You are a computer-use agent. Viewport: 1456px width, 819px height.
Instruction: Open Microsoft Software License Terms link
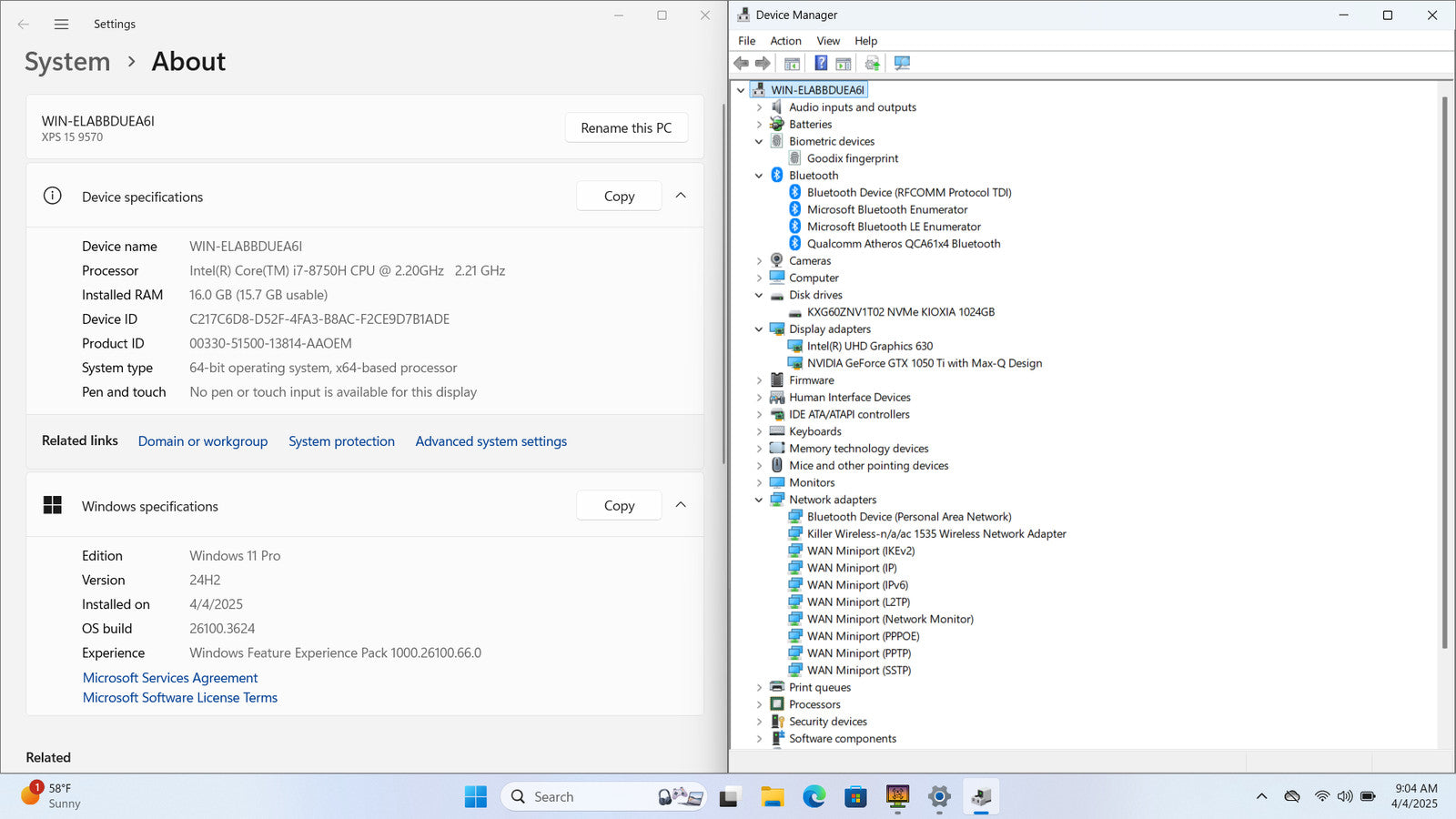180,698
